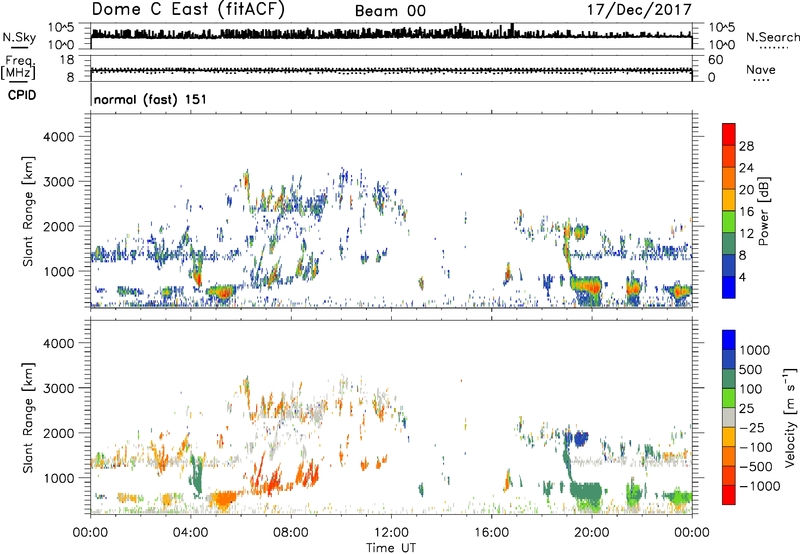Click the "normal (fast) 151" mode text
800x554 pixels.
[150, 99]
